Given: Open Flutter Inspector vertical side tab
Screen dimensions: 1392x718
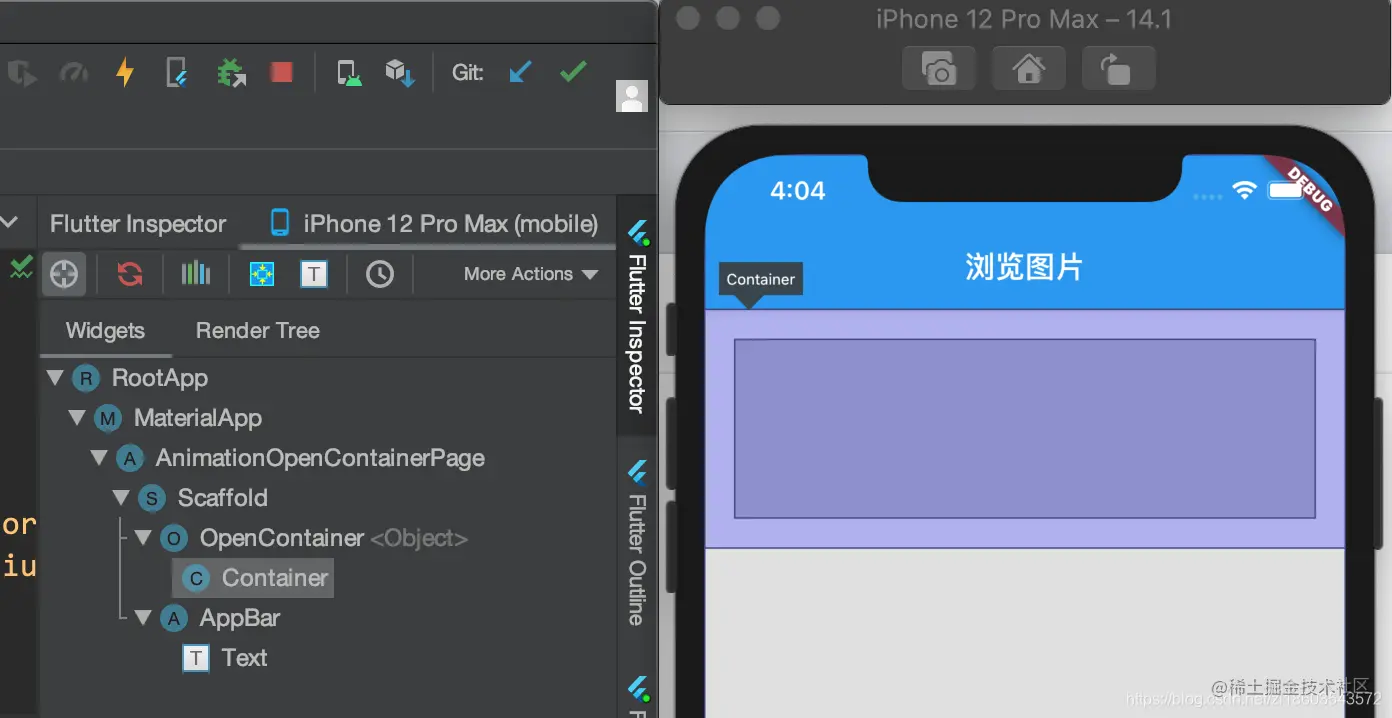Looking at the screenshot, I should click(637, 316).
